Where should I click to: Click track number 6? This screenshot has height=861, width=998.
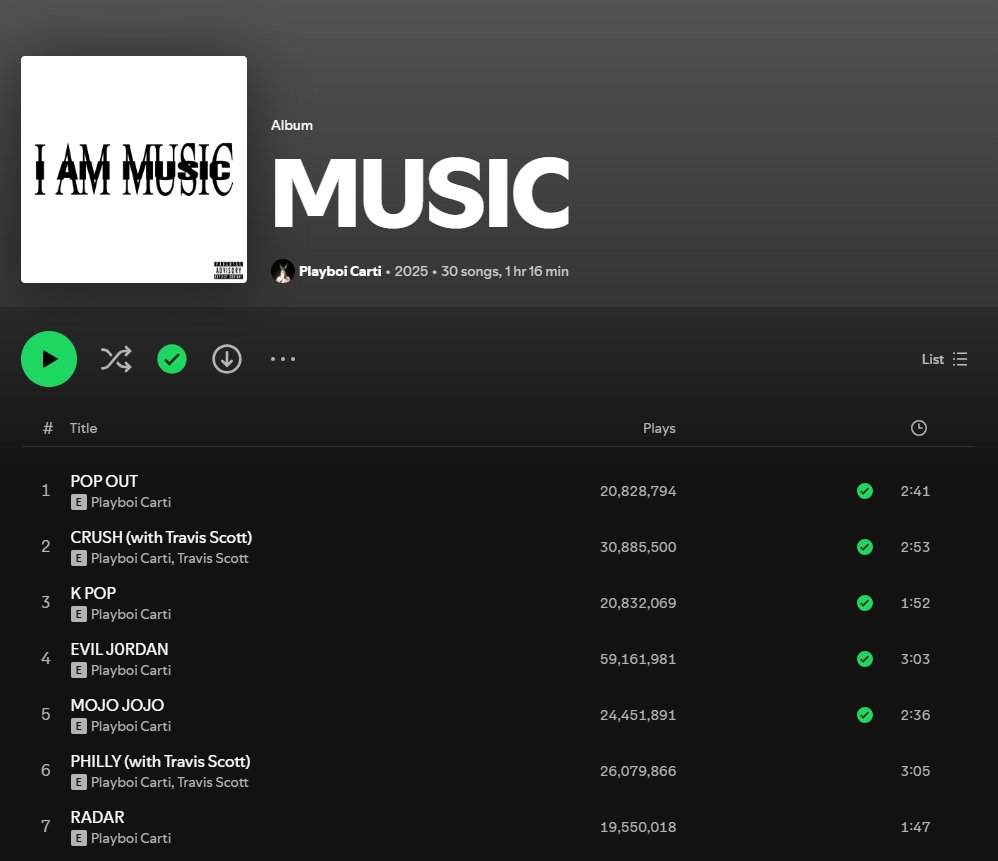46,770
